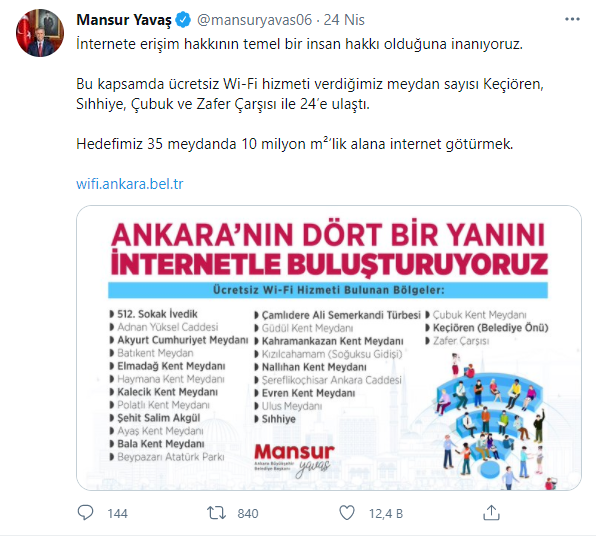Open the attached Ankara Wi-Fi image headline
Screen dimensions: 596x536
point(329,249)
